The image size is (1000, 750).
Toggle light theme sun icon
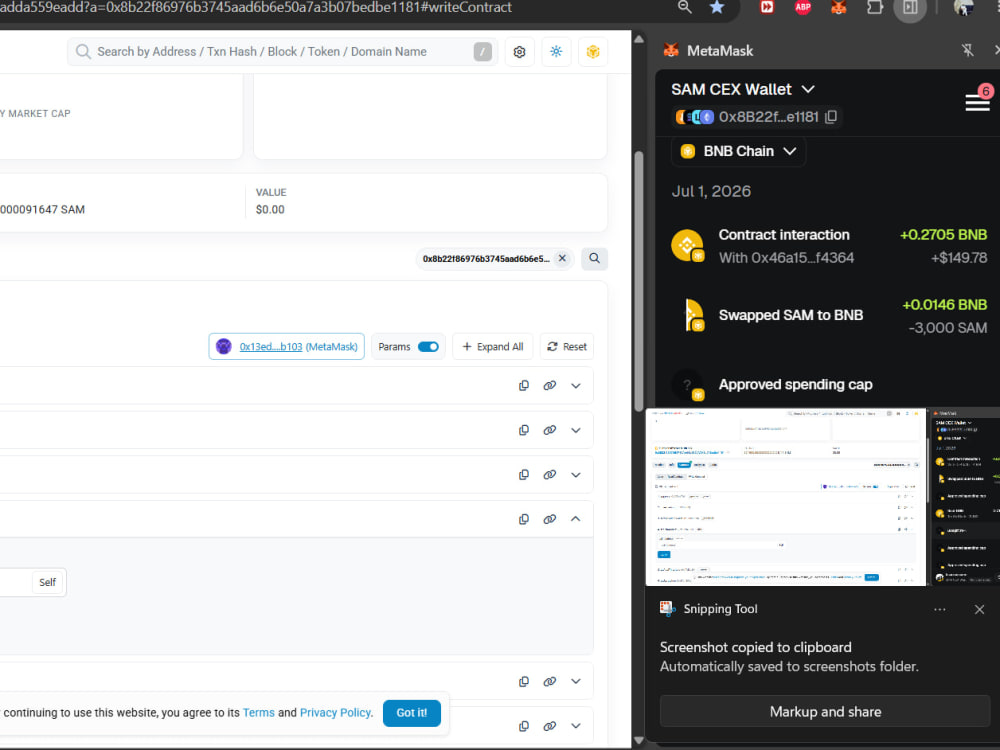556,52
